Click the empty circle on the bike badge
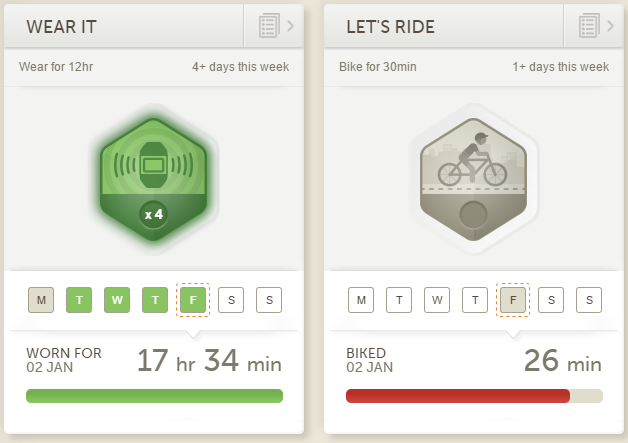This screenshot has width=628, height=443. tap(473, 215)
